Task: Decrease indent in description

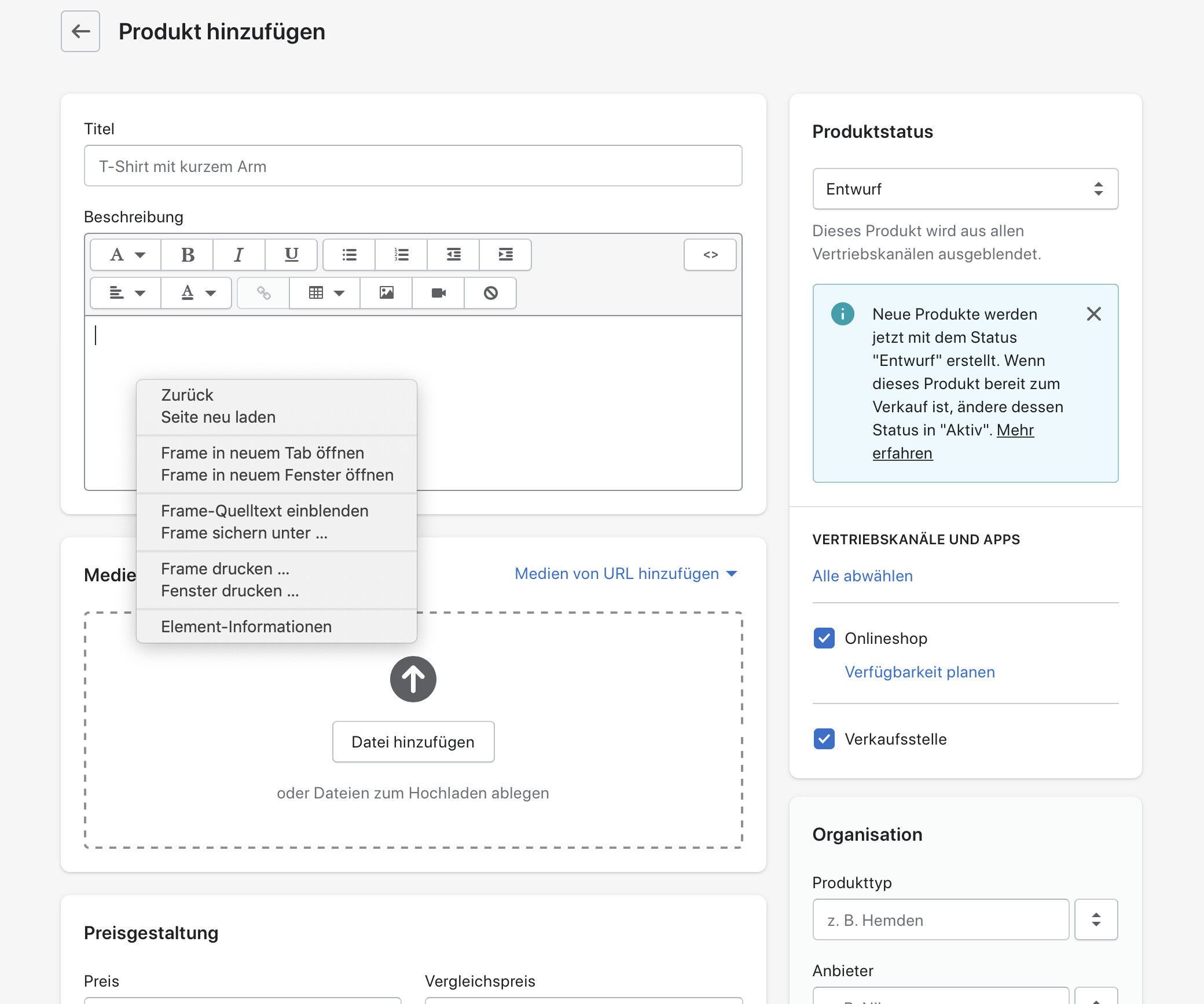Action: [453, 255]
